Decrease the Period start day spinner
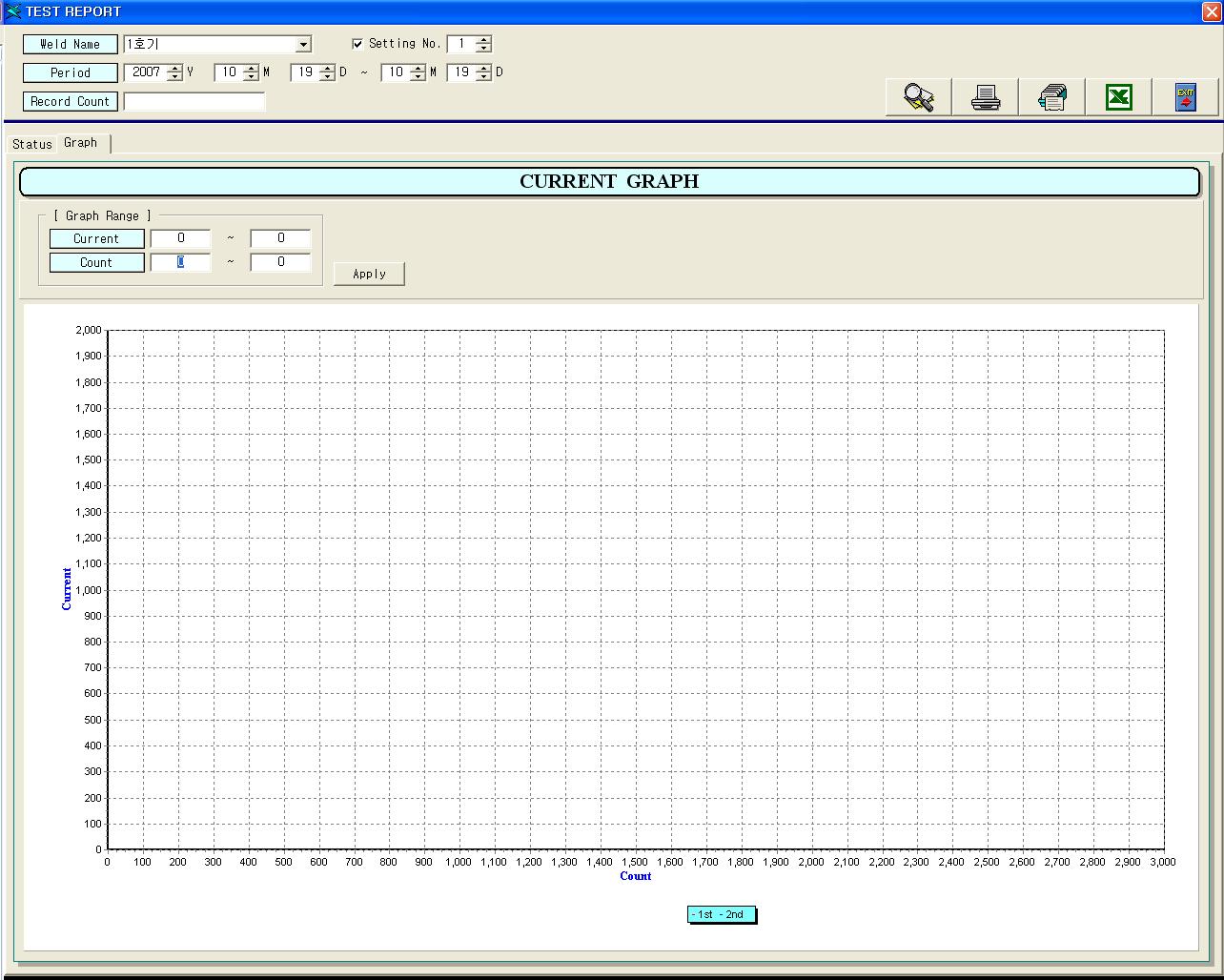Viewport: 1224px width, 980px height. coord(327,77)
